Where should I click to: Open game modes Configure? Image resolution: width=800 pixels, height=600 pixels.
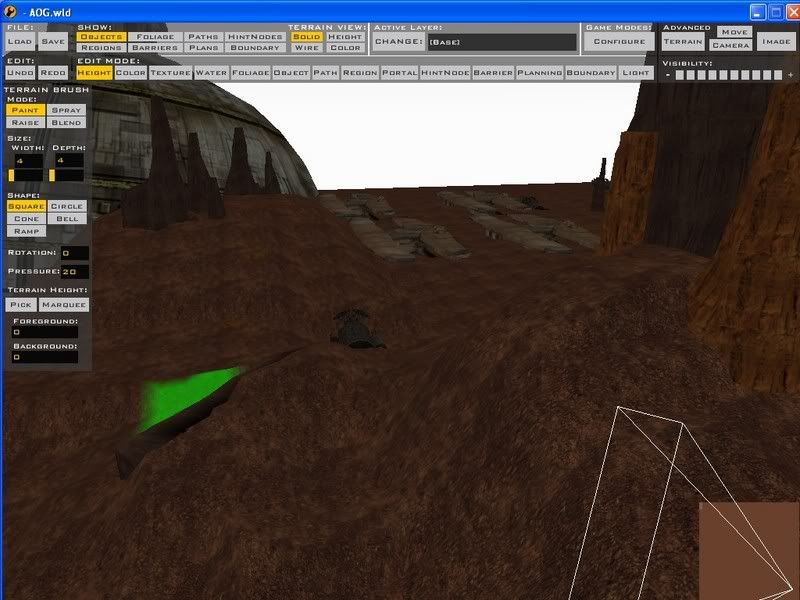619,42
